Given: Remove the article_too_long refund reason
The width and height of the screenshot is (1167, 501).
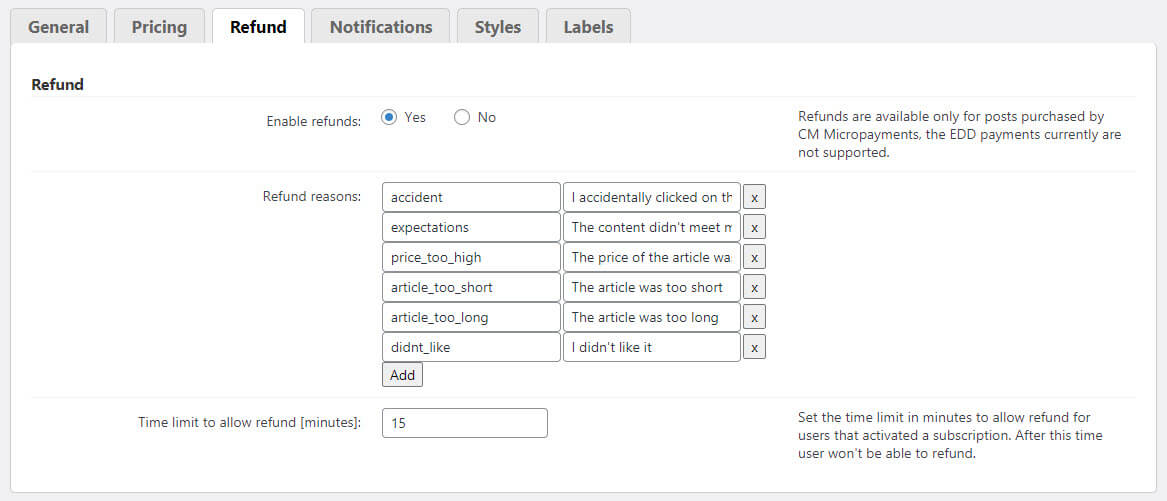Looking at the screenshot, I should coord(754,318).
